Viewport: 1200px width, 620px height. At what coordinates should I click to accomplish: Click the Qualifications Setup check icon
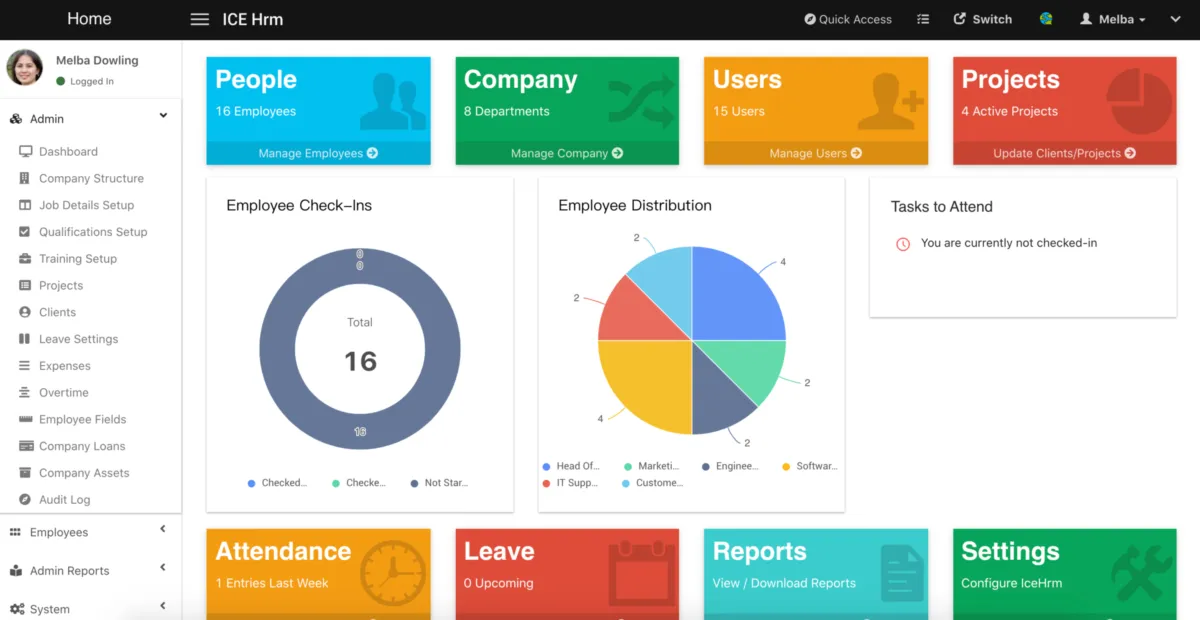25,232
